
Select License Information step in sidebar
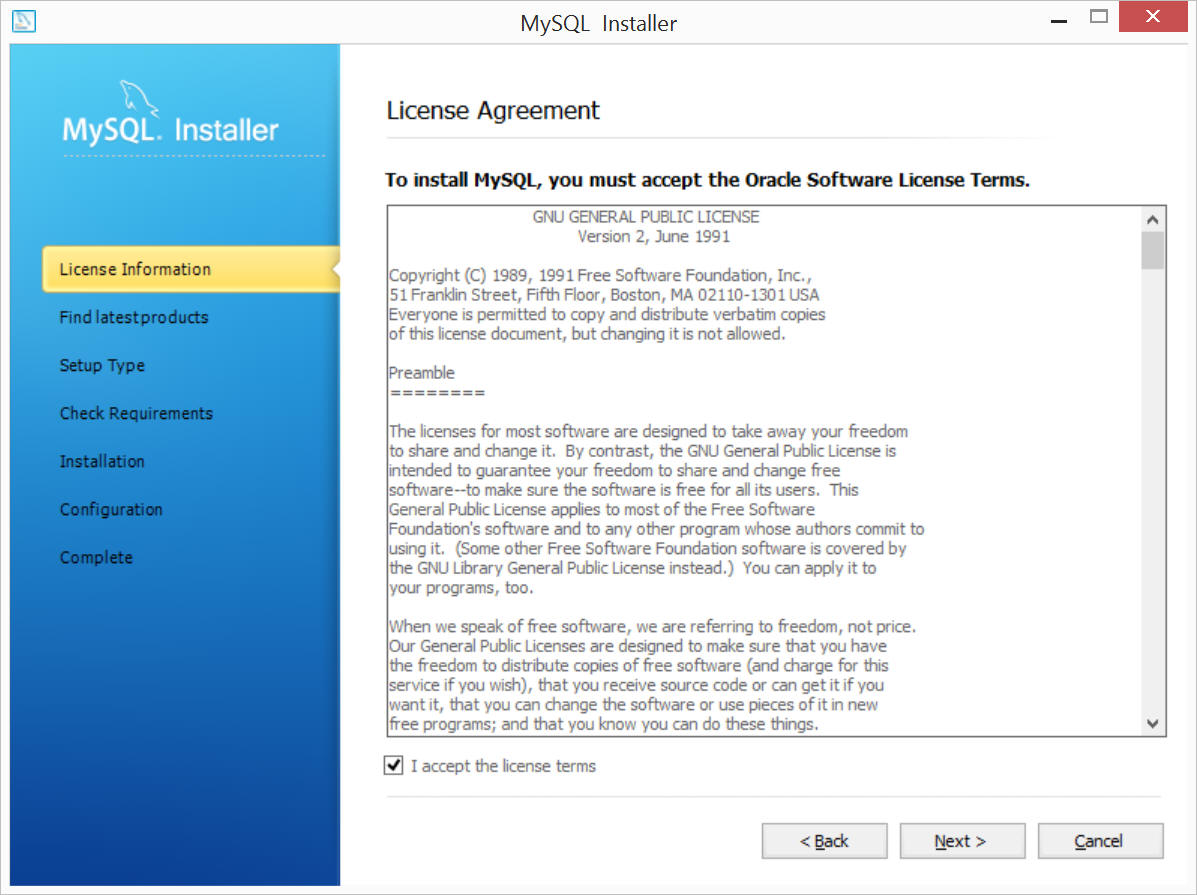190,269
